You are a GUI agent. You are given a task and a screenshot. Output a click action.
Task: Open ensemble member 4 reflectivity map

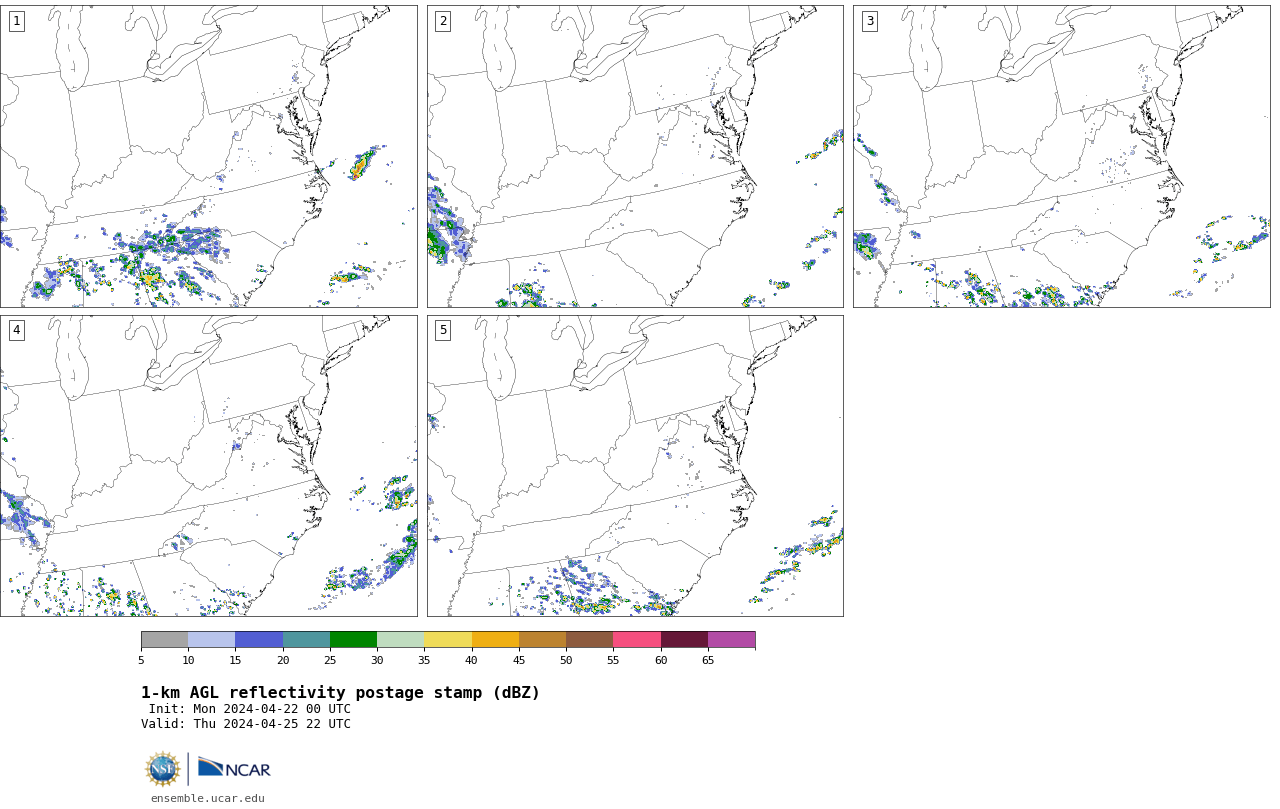tap(208, 466)
